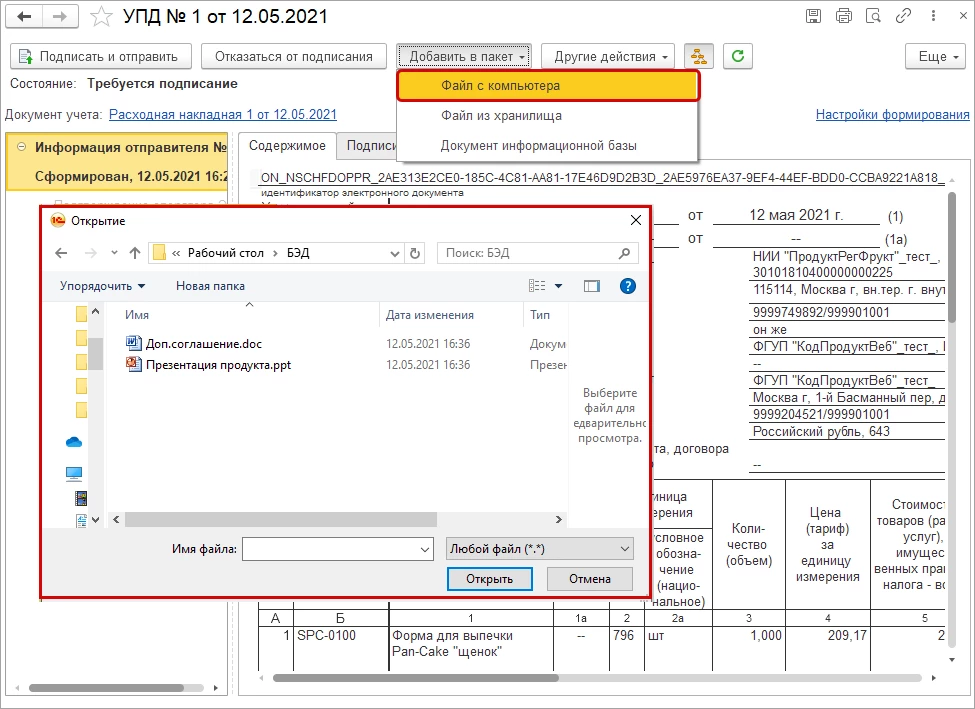Switch to the Содержимое tab
Viewport: 975px width, 709px height.
coord(287,146)
